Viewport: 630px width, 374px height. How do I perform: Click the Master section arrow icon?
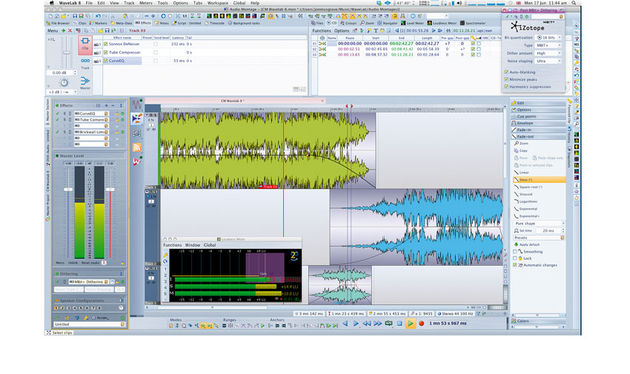pos(85,81)
